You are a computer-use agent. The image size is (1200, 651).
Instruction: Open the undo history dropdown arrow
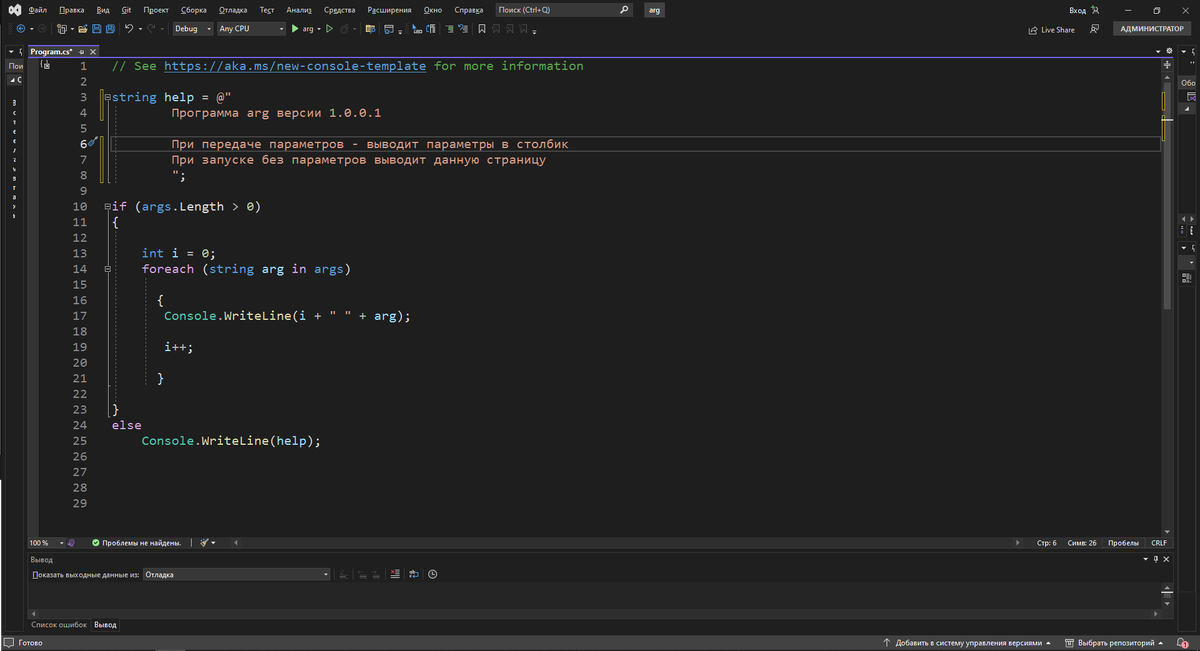141,29
